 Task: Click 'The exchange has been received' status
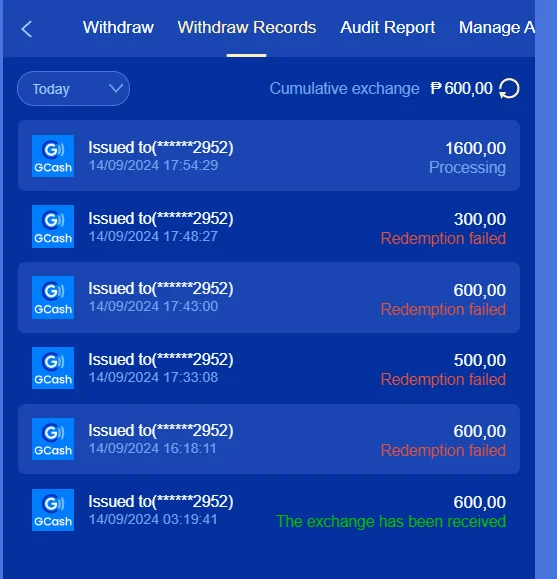tap(391, 521)
